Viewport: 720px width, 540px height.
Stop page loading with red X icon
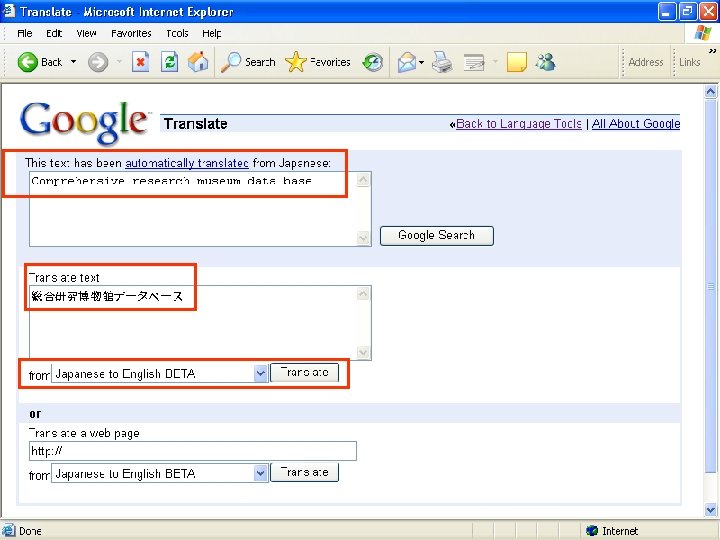(x=141, y=62)
